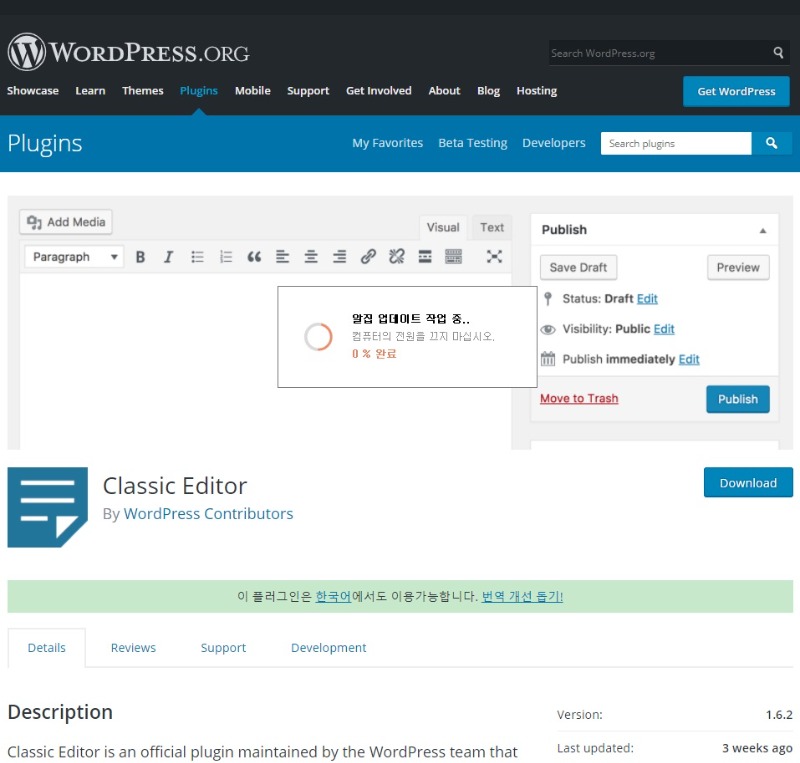Click the plugin search magnifier button
This screenshot has height=763, width=800.
point(771,143)
